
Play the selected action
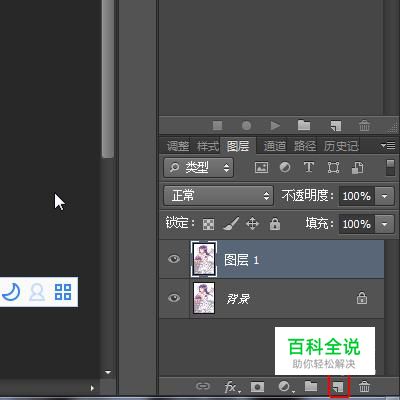(275, 126)
